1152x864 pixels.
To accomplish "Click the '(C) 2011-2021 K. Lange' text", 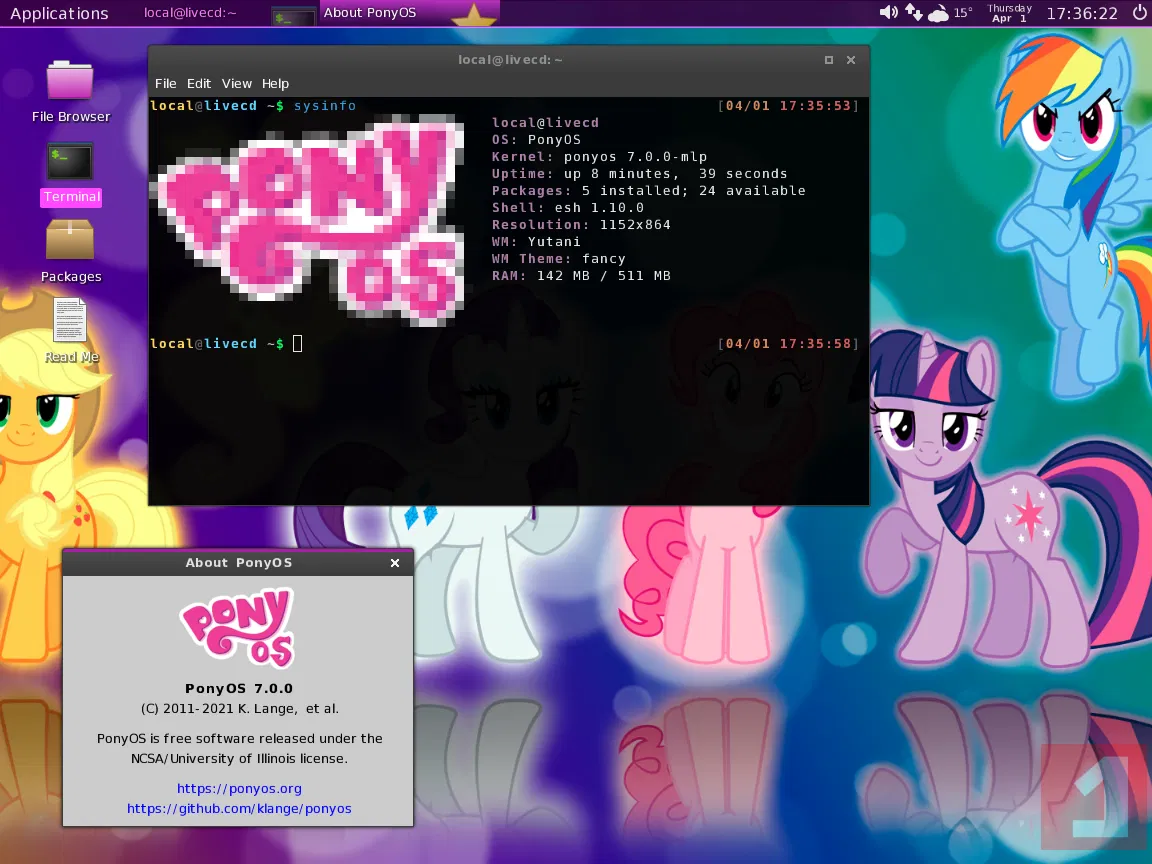I will pos(240,708).
